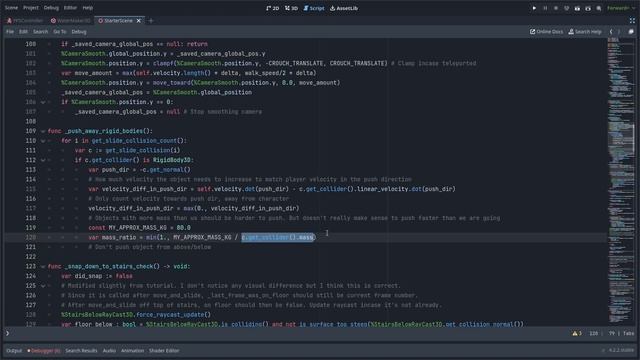
Task: Copy the version label at bottom right
Action: coord(622,350)
